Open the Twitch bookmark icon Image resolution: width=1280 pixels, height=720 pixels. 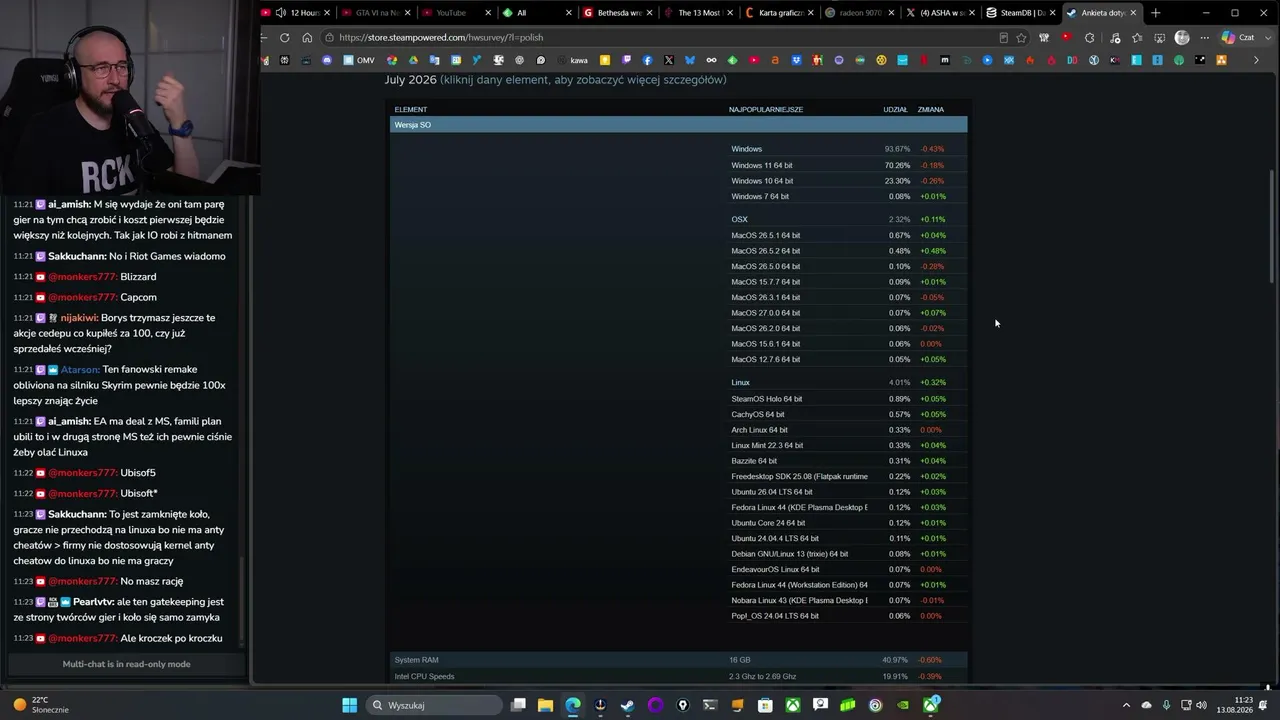coord(626,60)
